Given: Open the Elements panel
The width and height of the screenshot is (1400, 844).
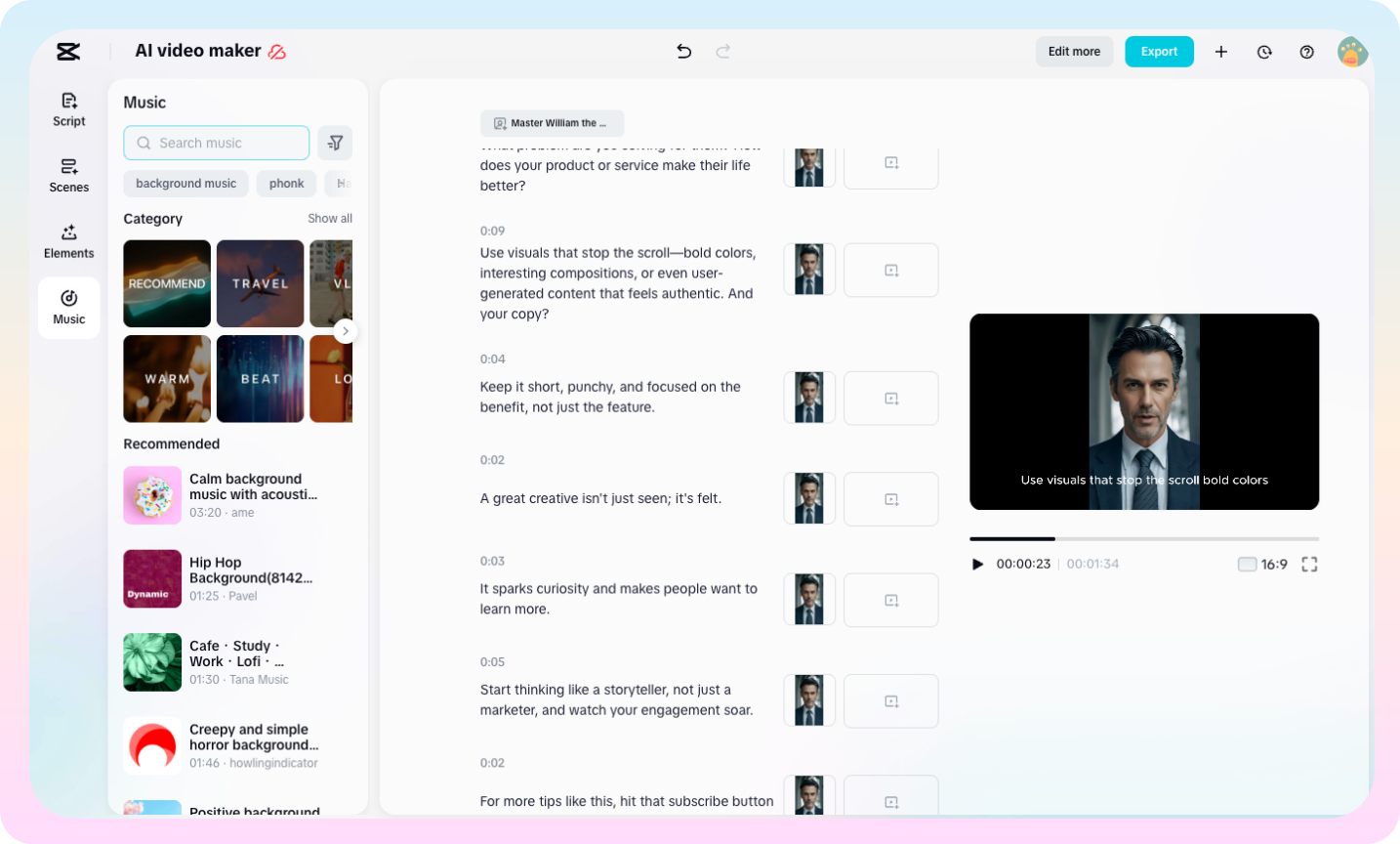Looking at the screenshot, I should (68, 241).
